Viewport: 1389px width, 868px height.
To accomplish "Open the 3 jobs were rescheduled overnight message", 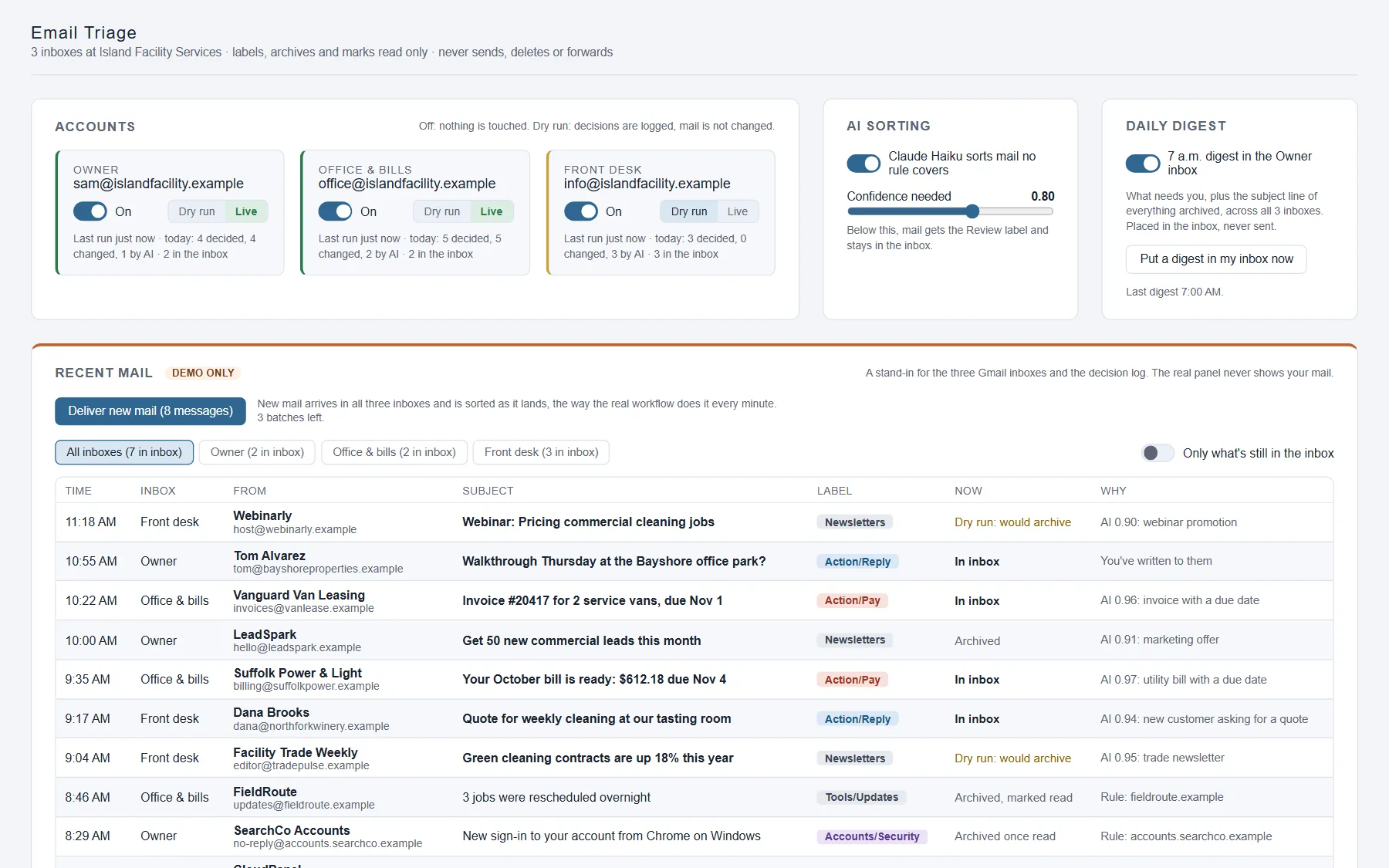I will (x=556, y=798).
